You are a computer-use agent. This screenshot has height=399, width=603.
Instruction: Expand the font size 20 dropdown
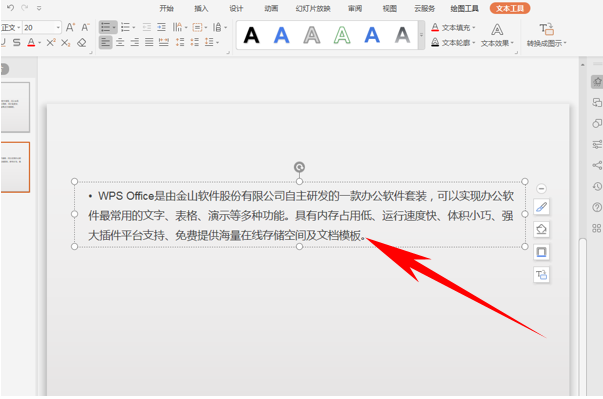coord(58,28)
